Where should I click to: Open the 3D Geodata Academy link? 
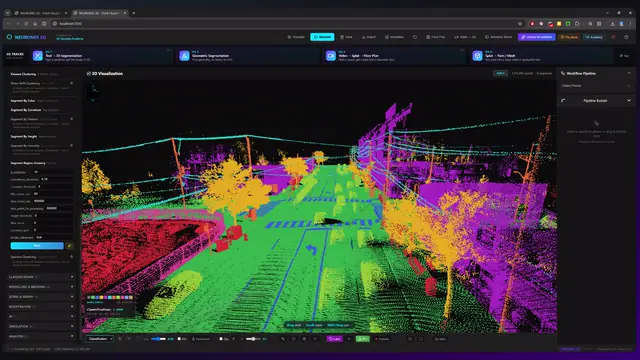(70, 39)
